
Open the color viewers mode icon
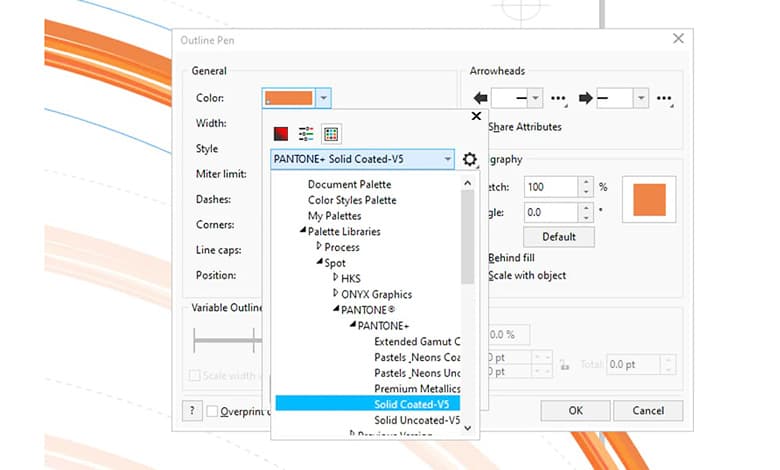[281, 134]
